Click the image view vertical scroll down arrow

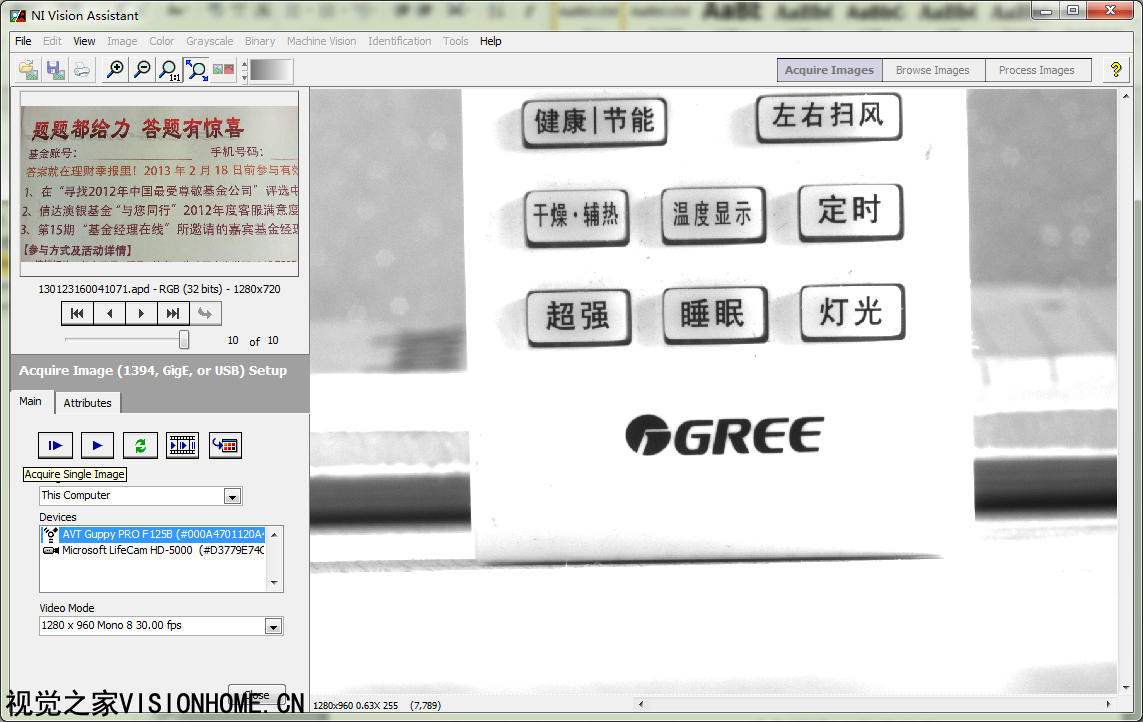coord(1126,688)
